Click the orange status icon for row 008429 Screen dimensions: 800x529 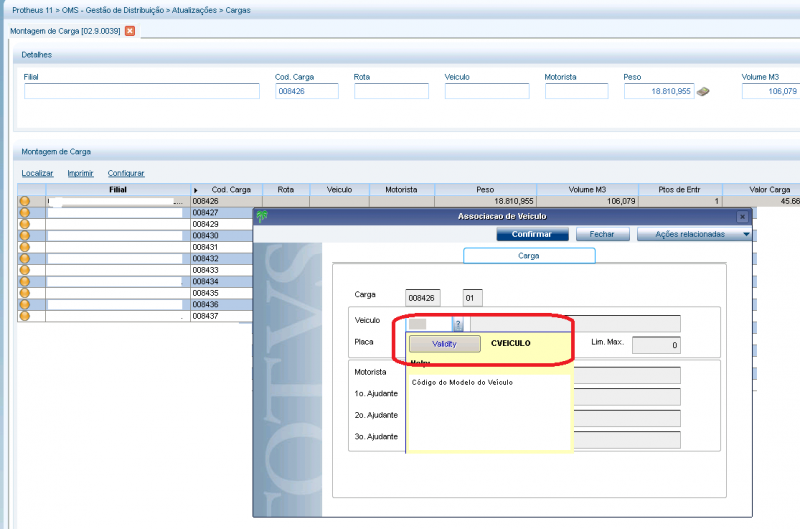pos(24,224)
